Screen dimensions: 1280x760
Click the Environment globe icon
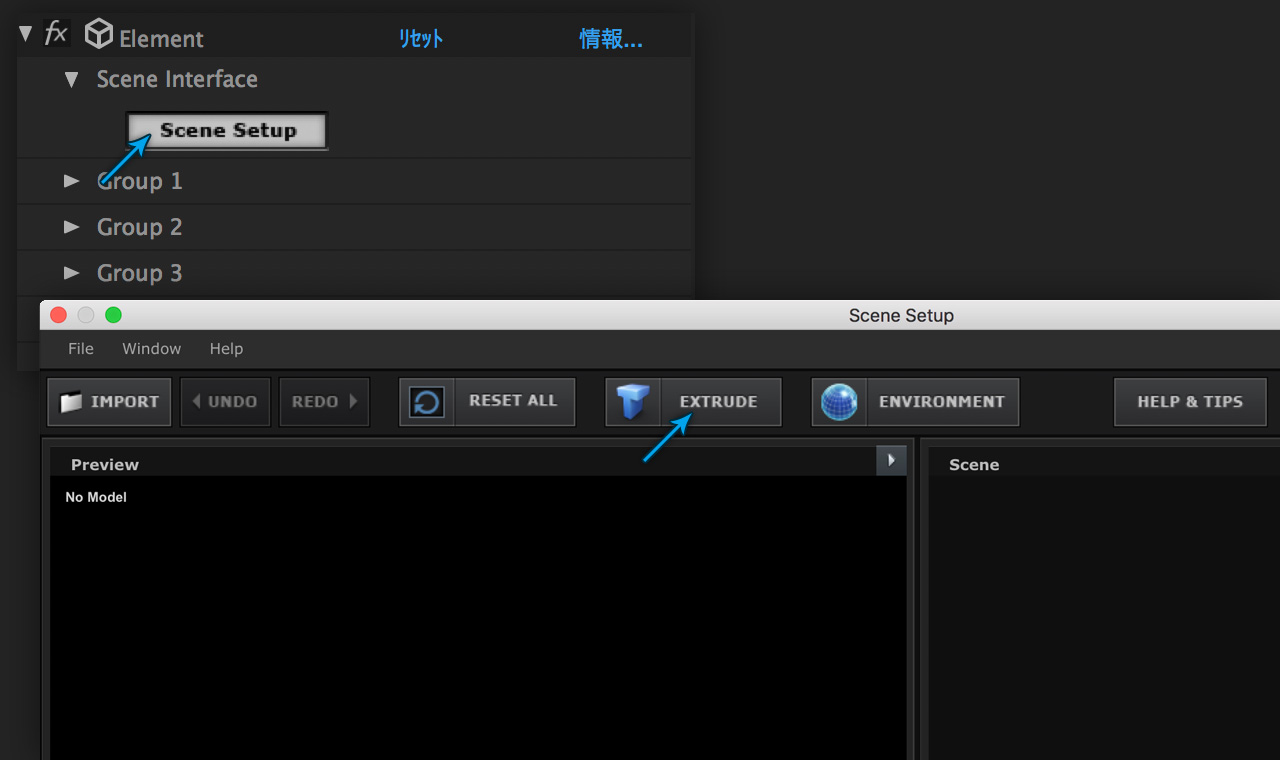point(839,402)
